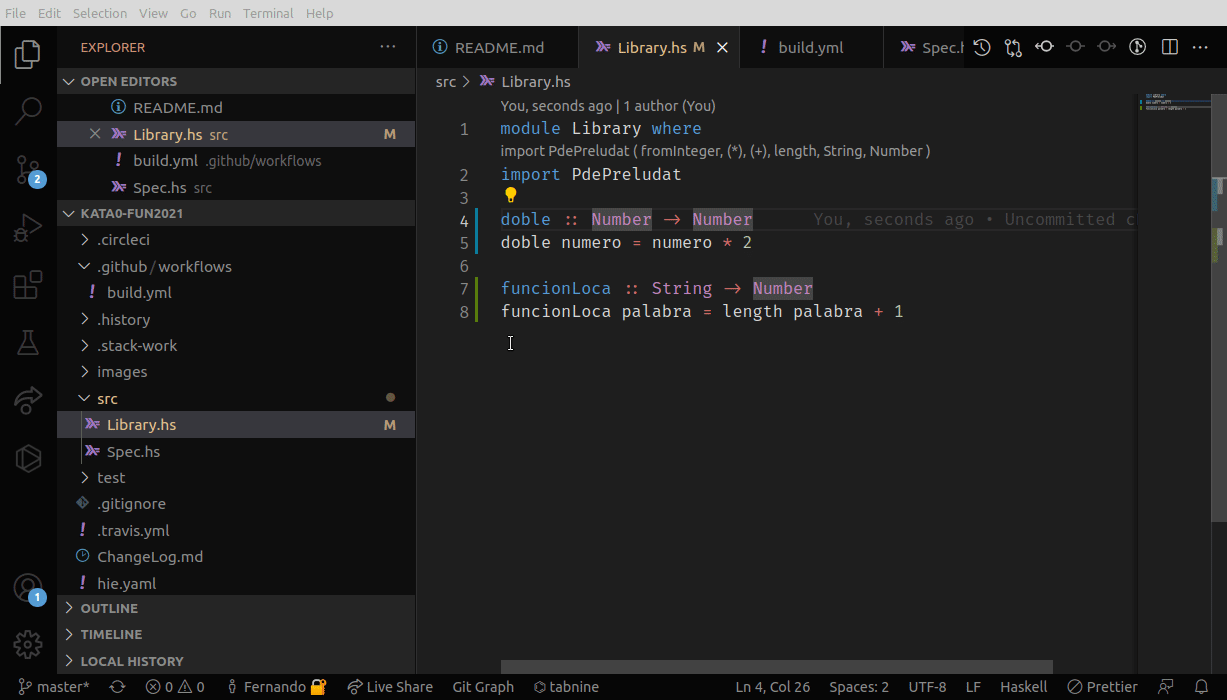Open the Manage gear menu

[x=28, y=645]
